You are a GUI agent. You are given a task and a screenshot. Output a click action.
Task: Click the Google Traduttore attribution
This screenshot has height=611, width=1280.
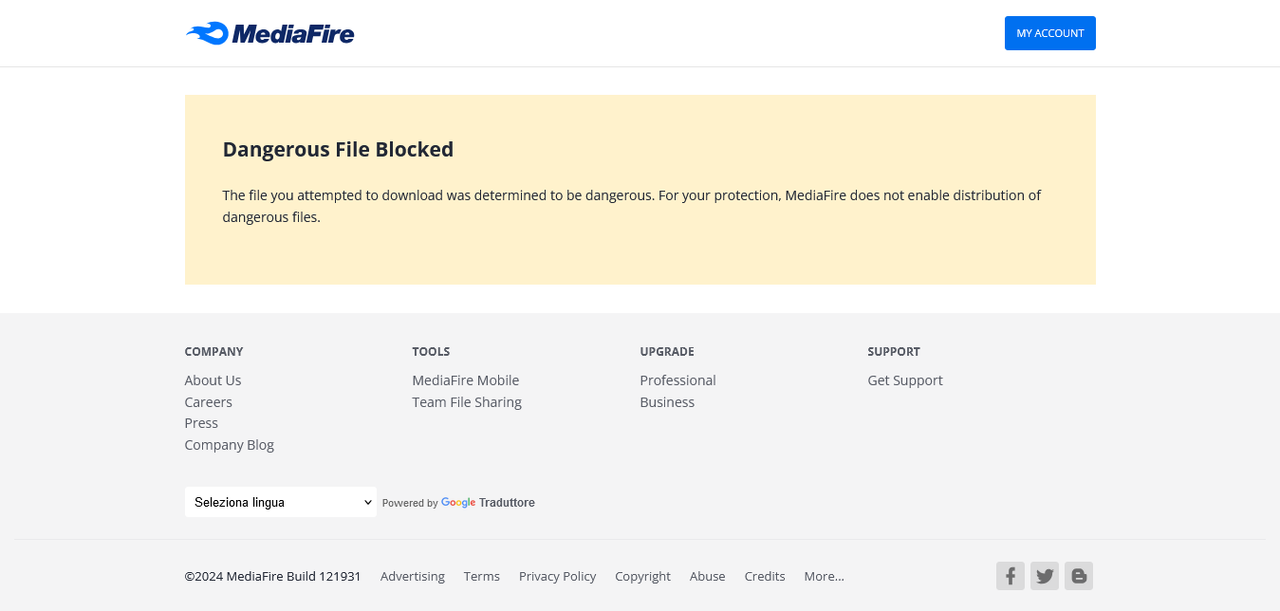[x=488, y=503]
